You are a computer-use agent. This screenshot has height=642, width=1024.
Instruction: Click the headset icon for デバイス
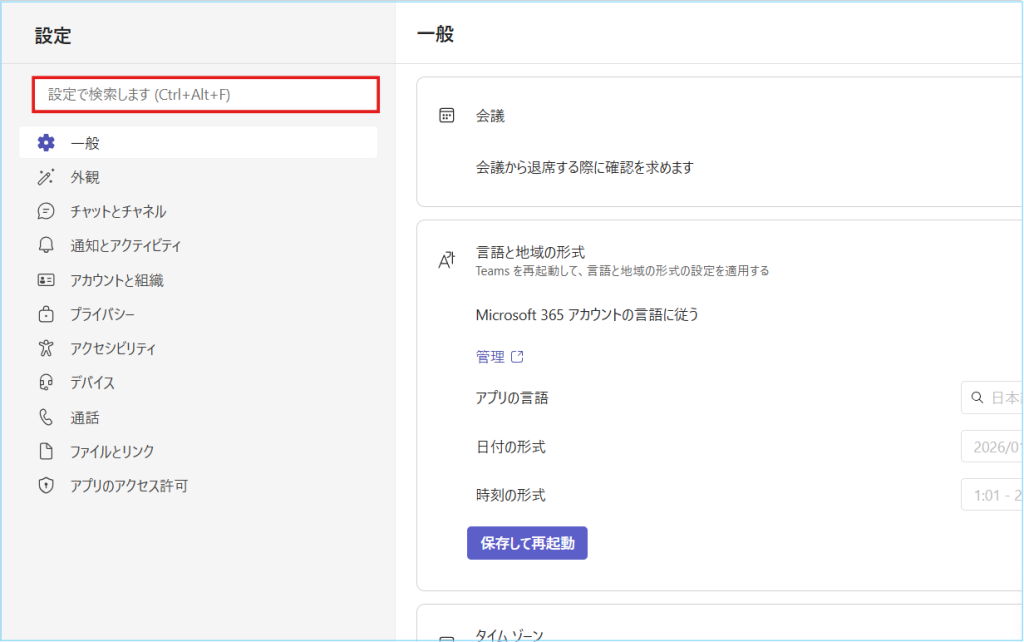(x=46, y=382)
